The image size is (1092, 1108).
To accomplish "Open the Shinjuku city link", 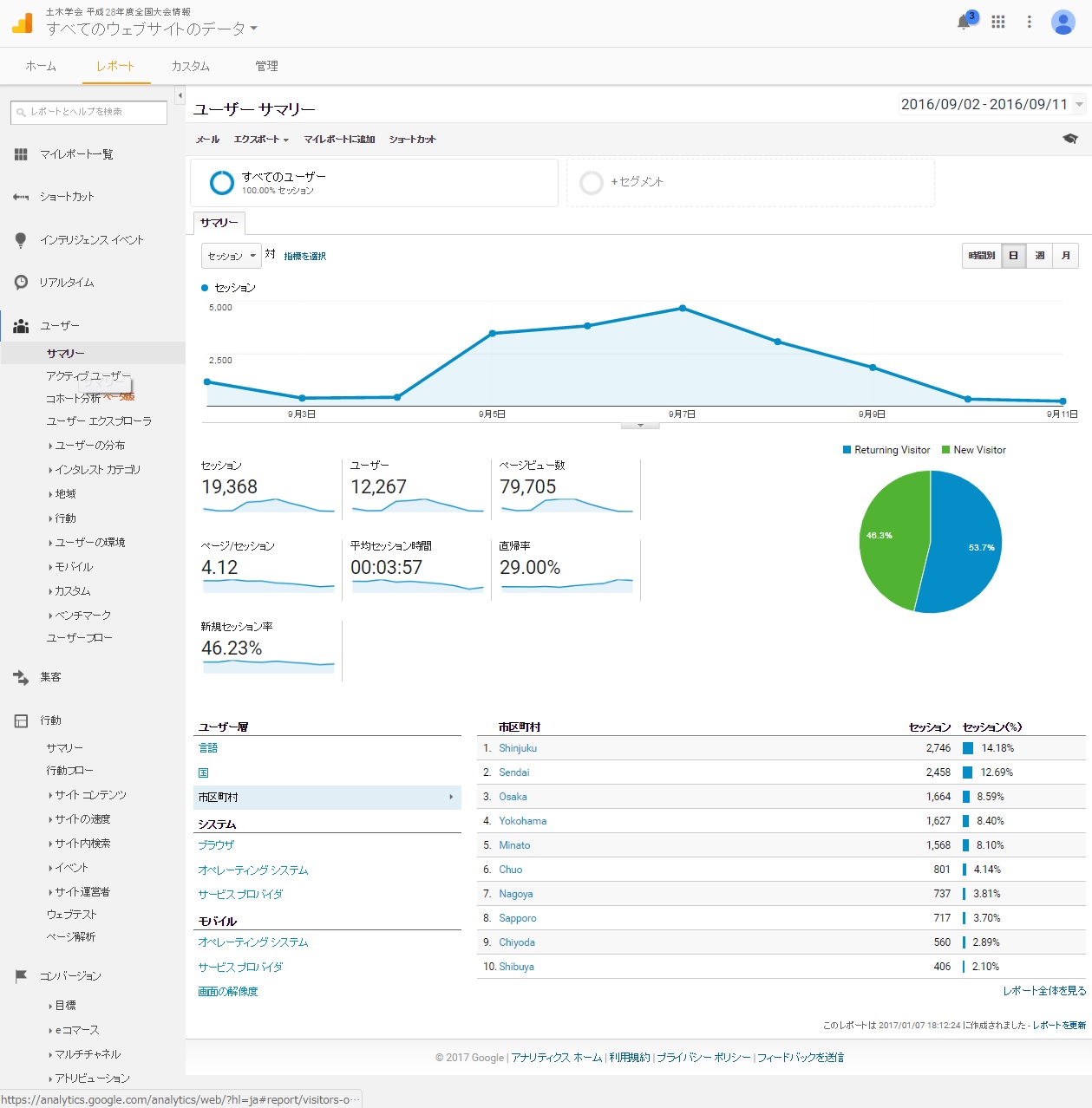I will pyautogui.click(x=518, y=748).
